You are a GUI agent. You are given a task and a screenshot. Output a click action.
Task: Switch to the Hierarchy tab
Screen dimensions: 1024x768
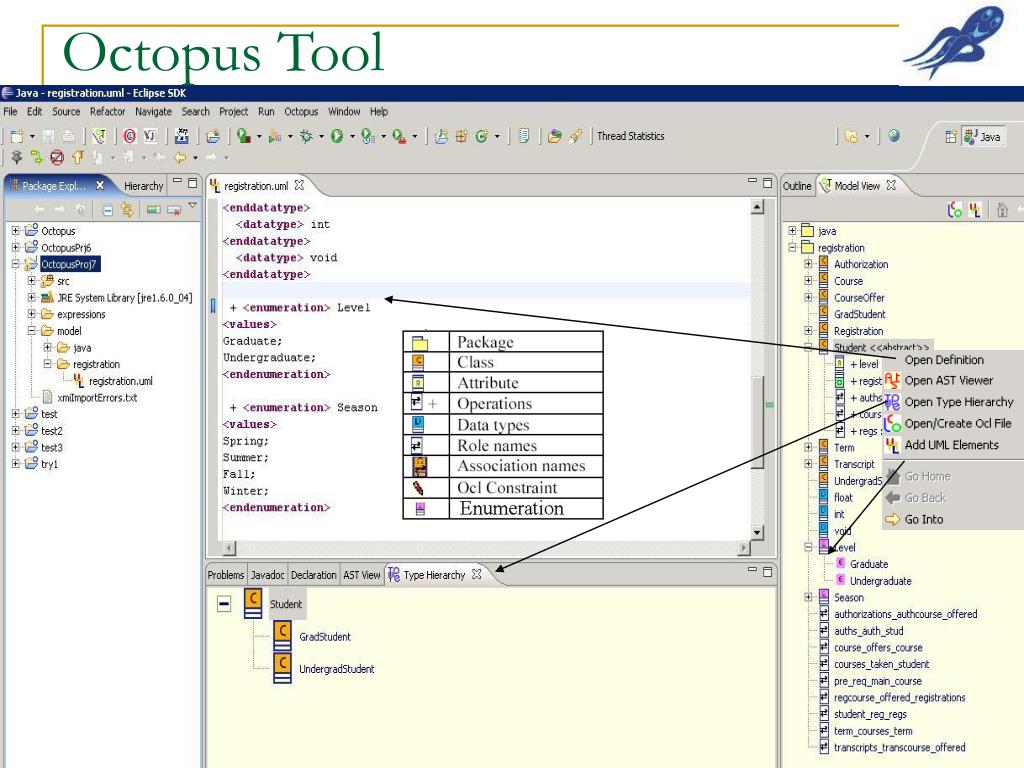coord(144,186)
